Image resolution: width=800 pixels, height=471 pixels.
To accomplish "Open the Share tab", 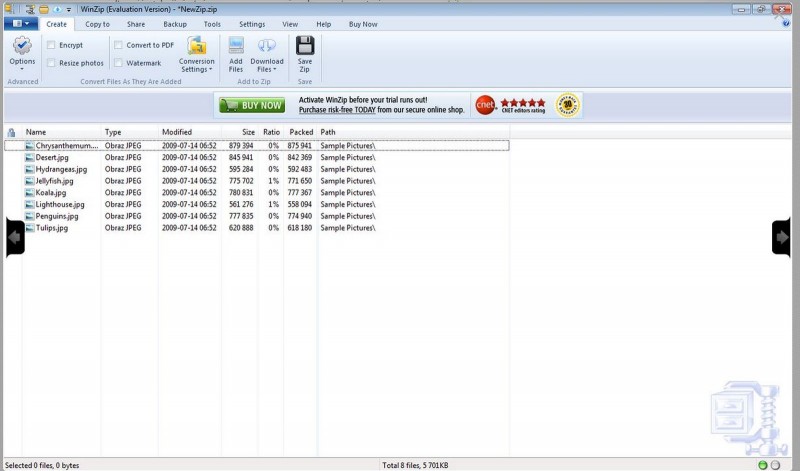I will click(x=136, y=24).
